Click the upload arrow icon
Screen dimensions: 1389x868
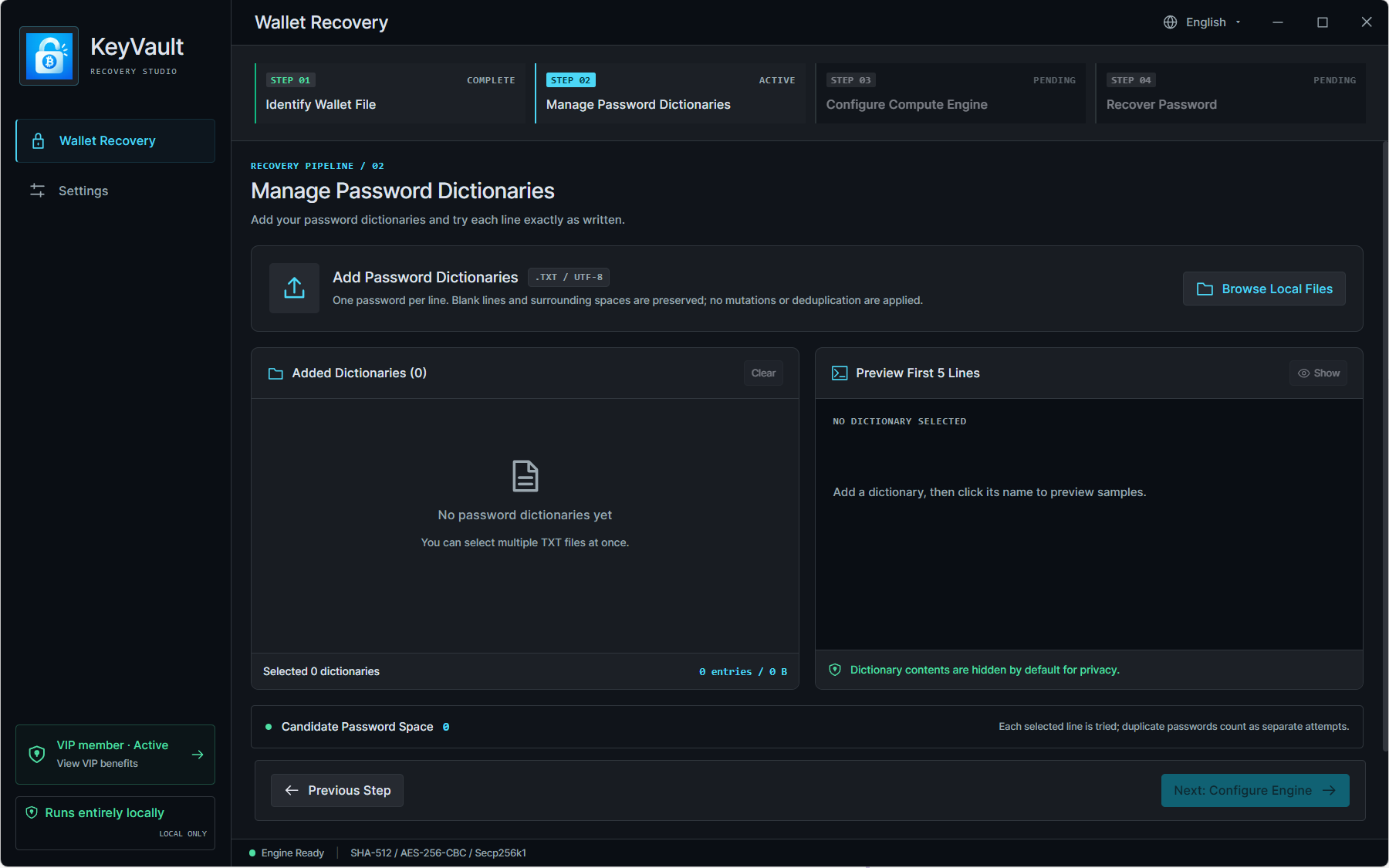tap(294, 288)
